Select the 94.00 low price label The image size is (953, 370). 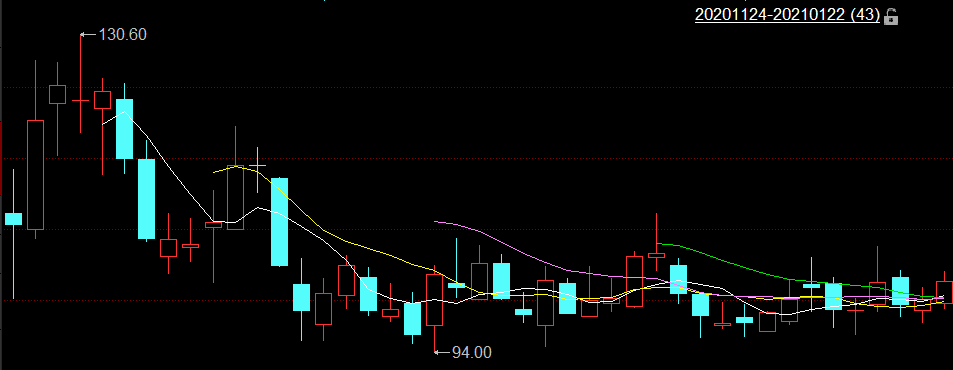[x=472, y=352]
